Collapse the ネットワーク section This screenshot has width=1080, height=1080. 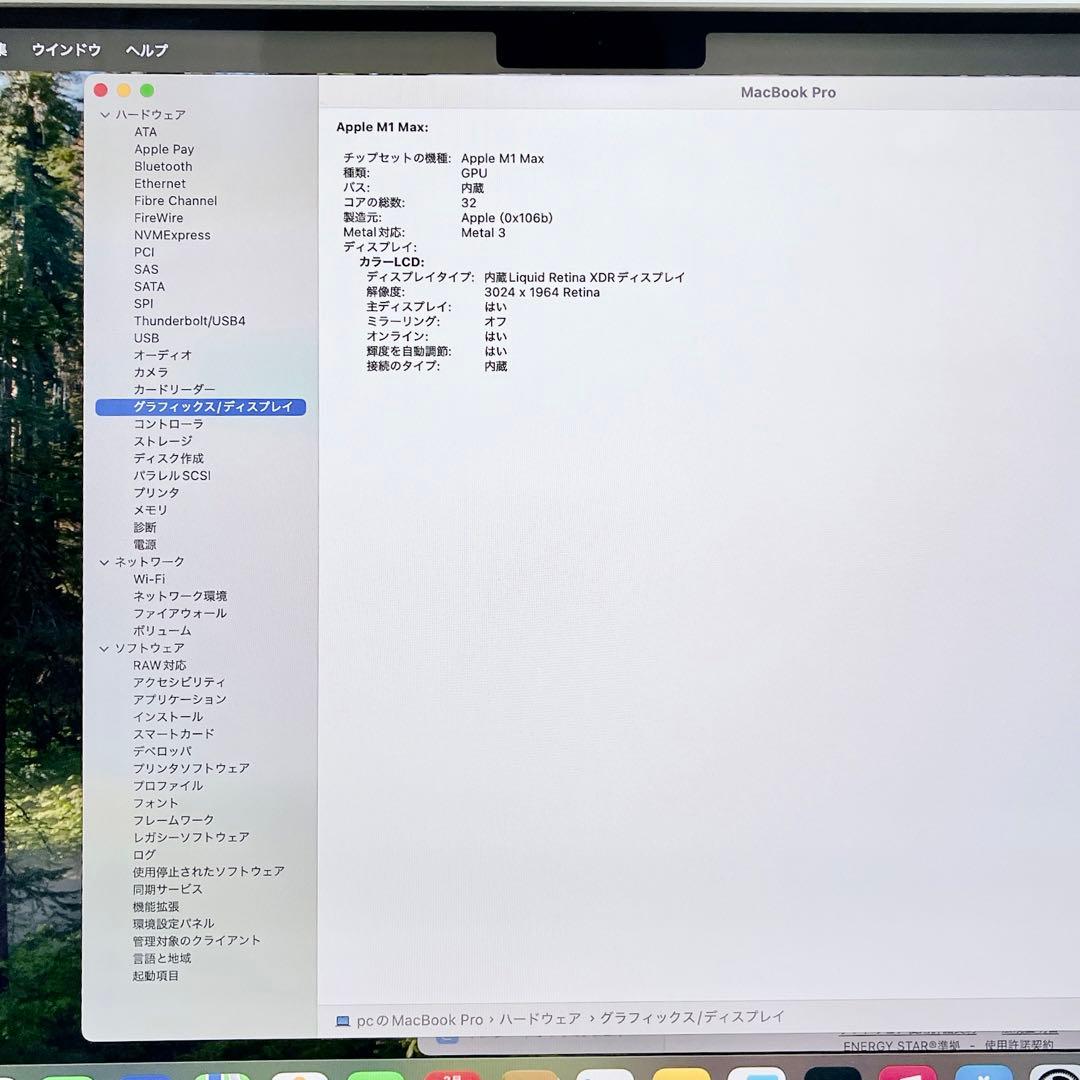click(x=105, y=562)
